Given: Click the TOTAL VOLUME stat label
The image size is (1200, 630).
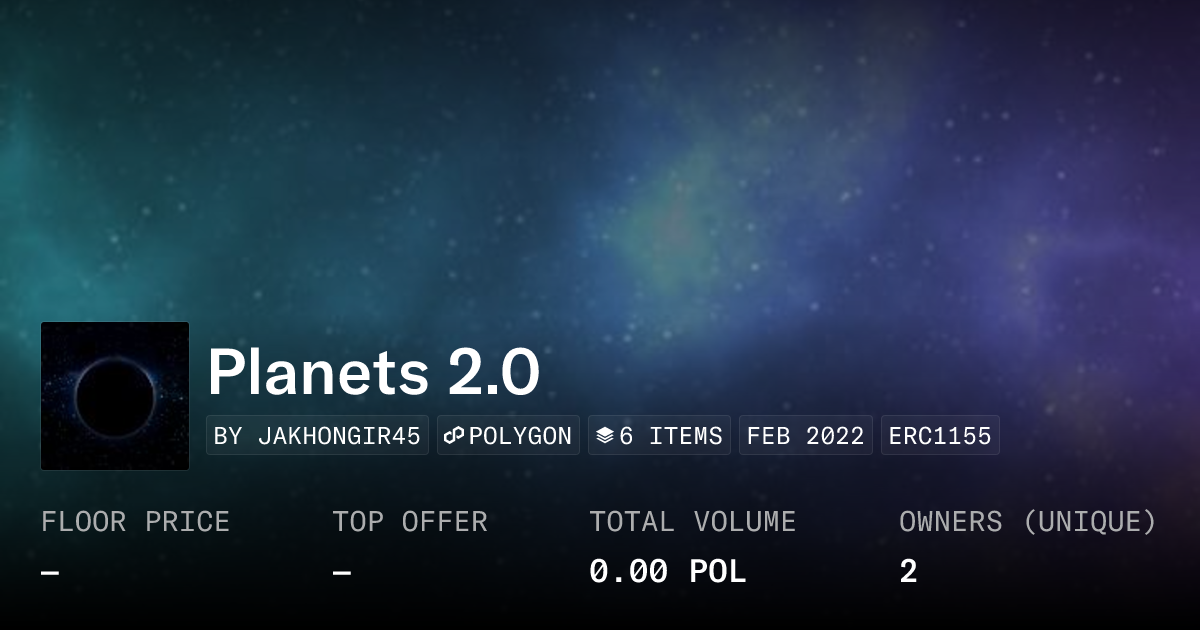Looking at the screenshot, I should (692, 522).
